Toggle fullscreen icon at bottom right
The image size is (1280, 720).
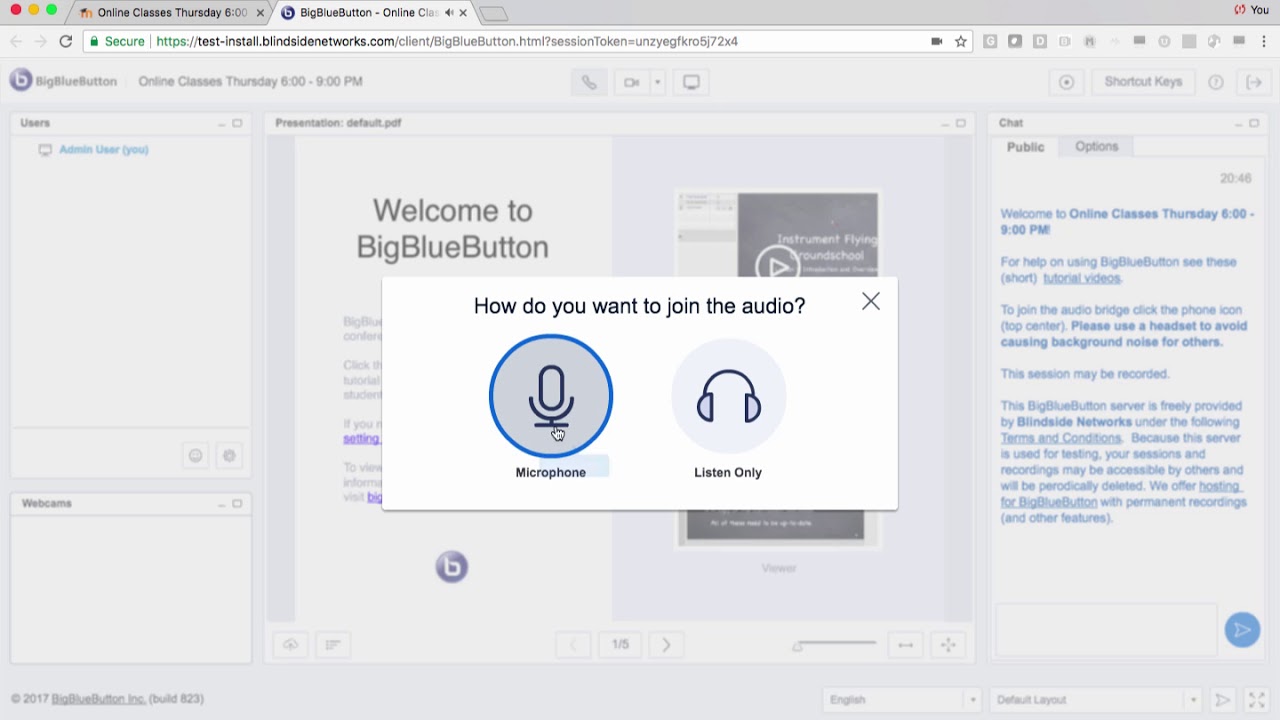[1257, 700]
